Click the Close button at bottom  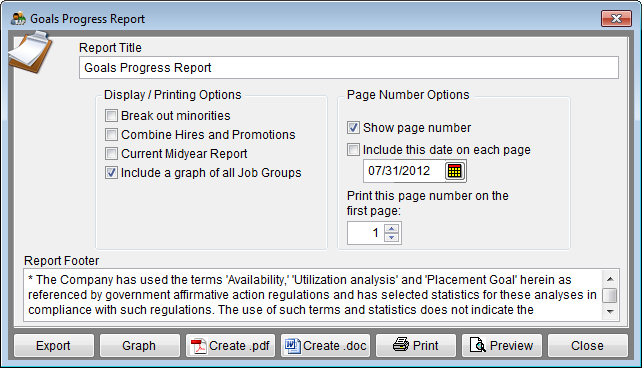(588, 345)
